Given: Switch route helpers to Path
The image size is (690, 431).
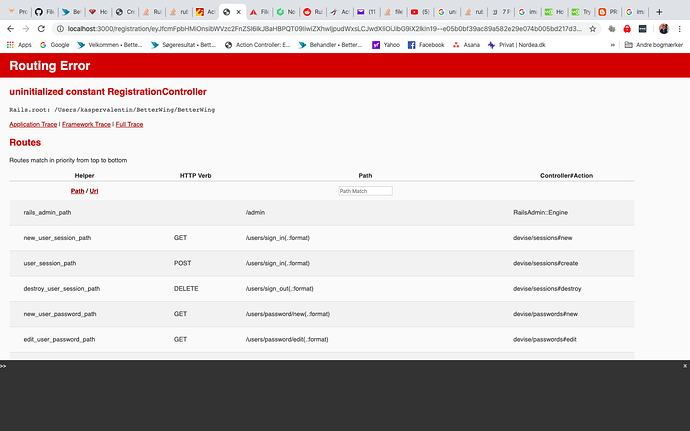Looking at the screenshot, I should click(x=77, y=190).
